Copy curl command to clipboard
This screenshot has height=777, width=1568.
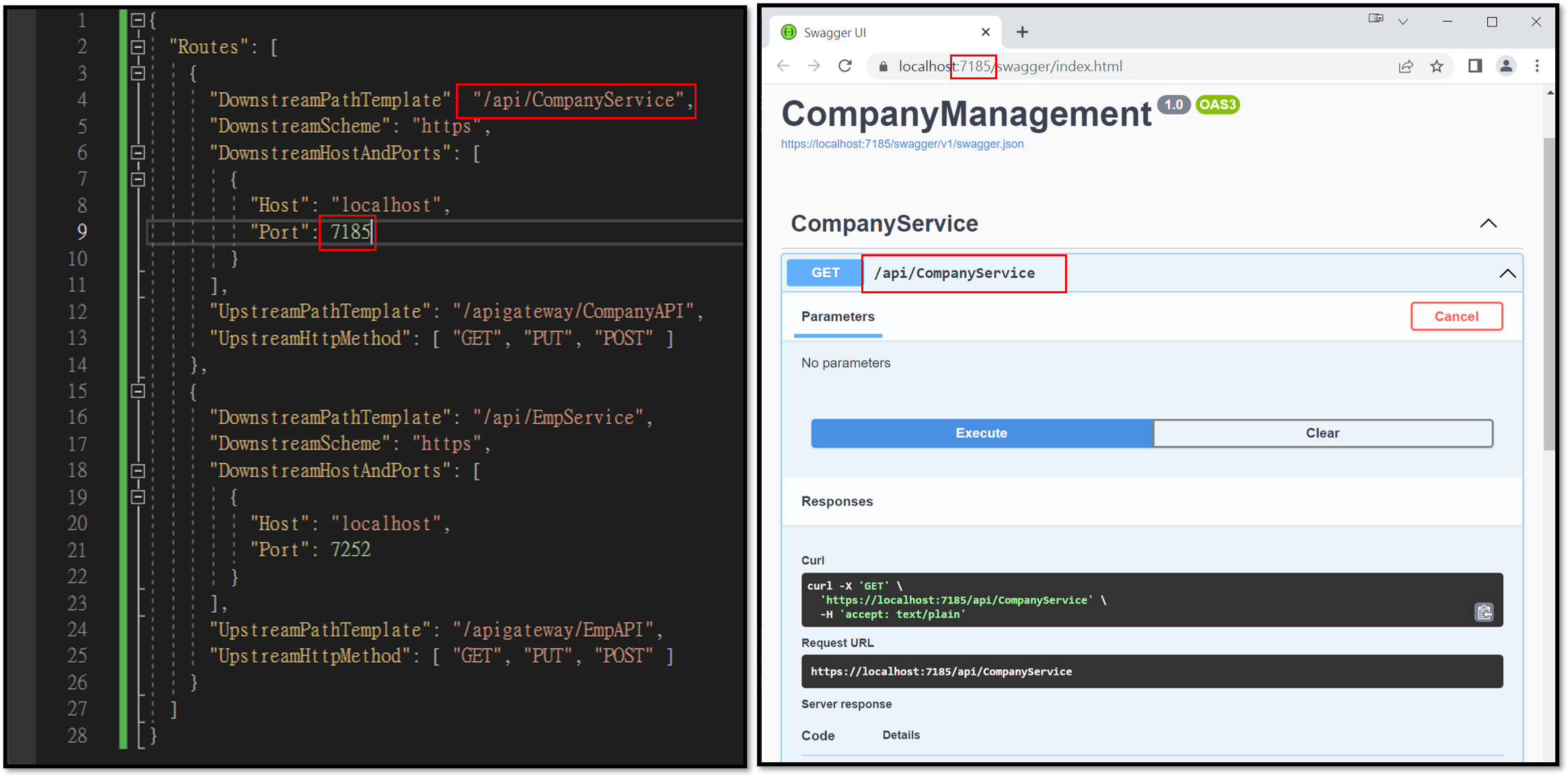[1484, 612]
